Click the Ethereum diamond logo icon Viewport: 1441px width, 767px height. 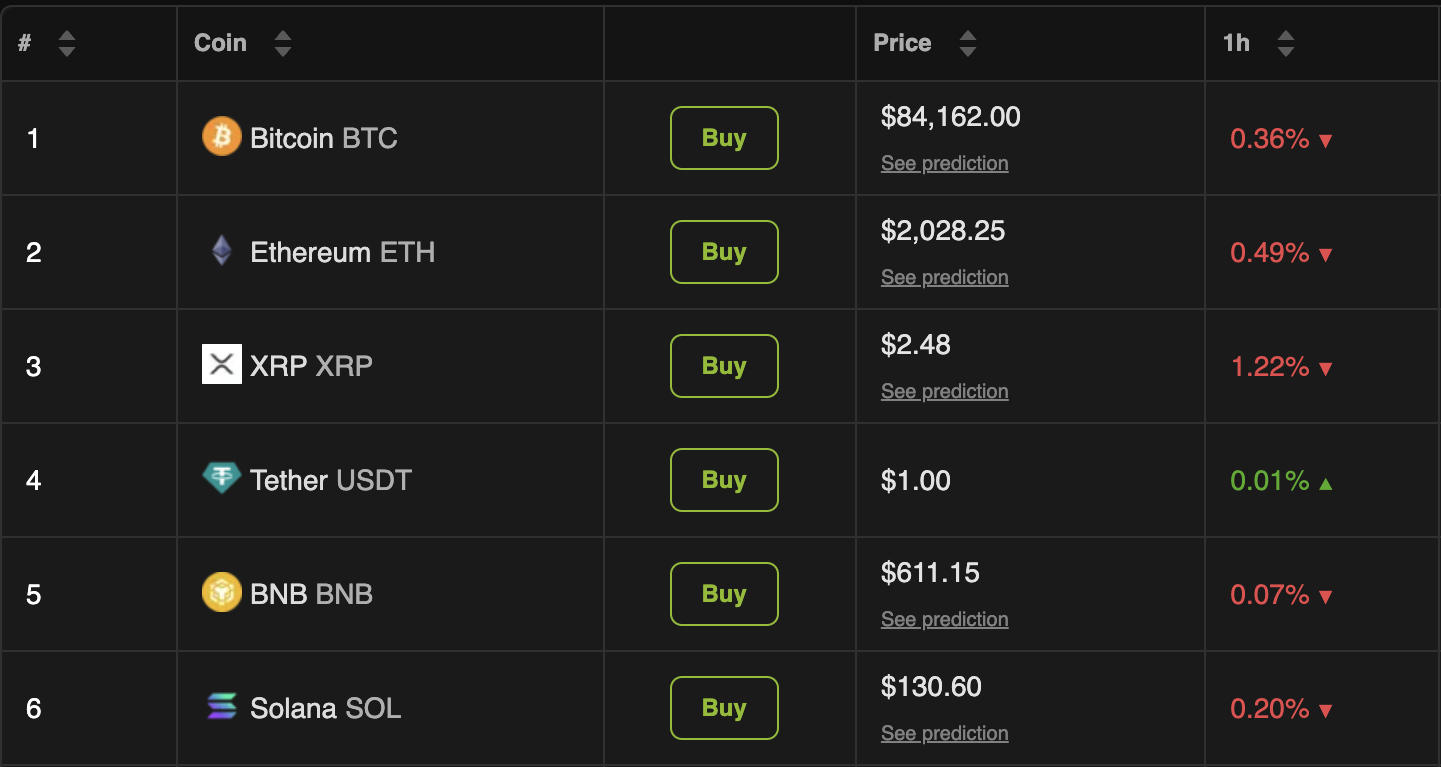(221, 251)
